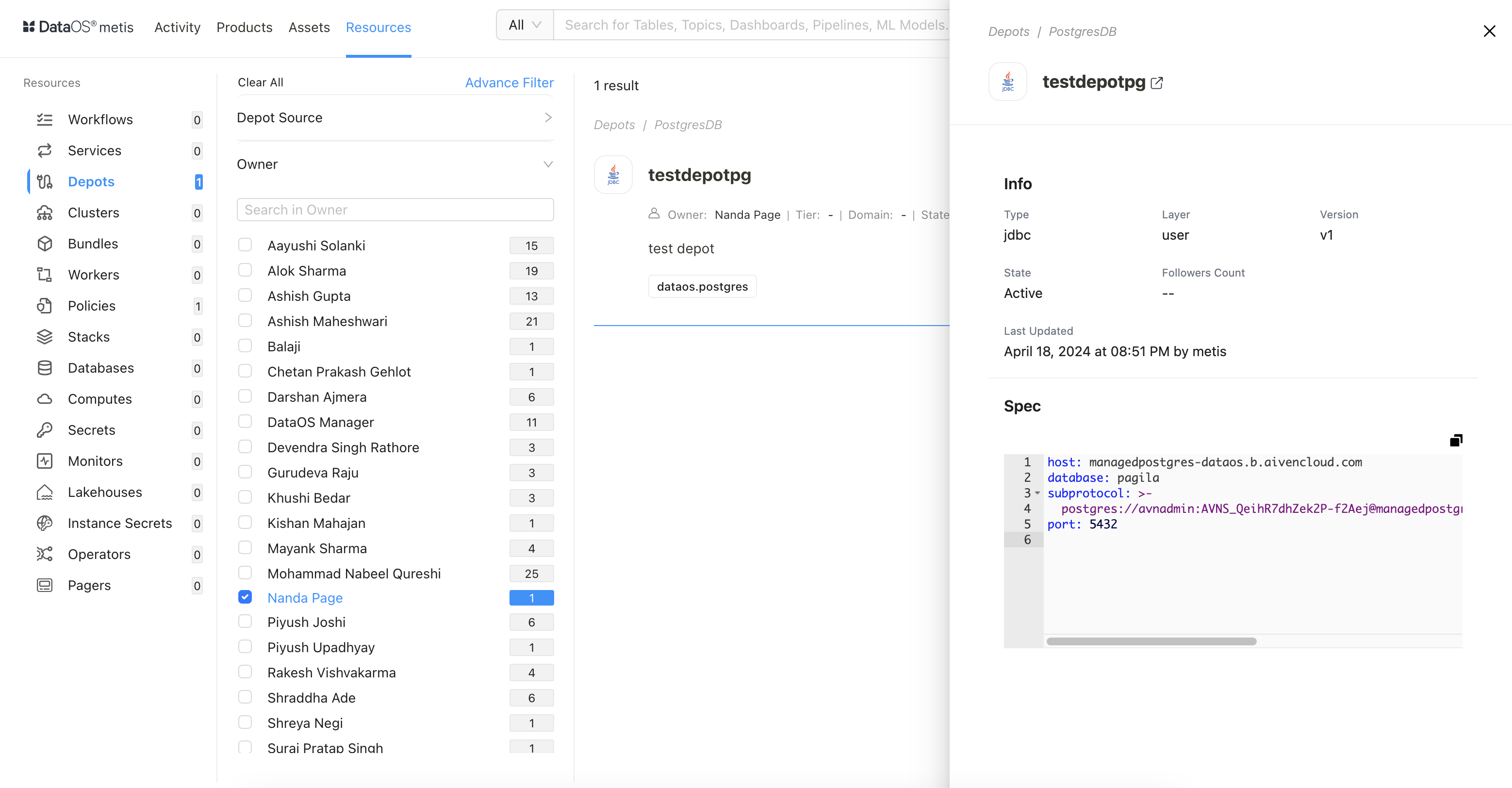Open the testdepotpg result title
Viewport: 1512px width, 788px height.
700,175
